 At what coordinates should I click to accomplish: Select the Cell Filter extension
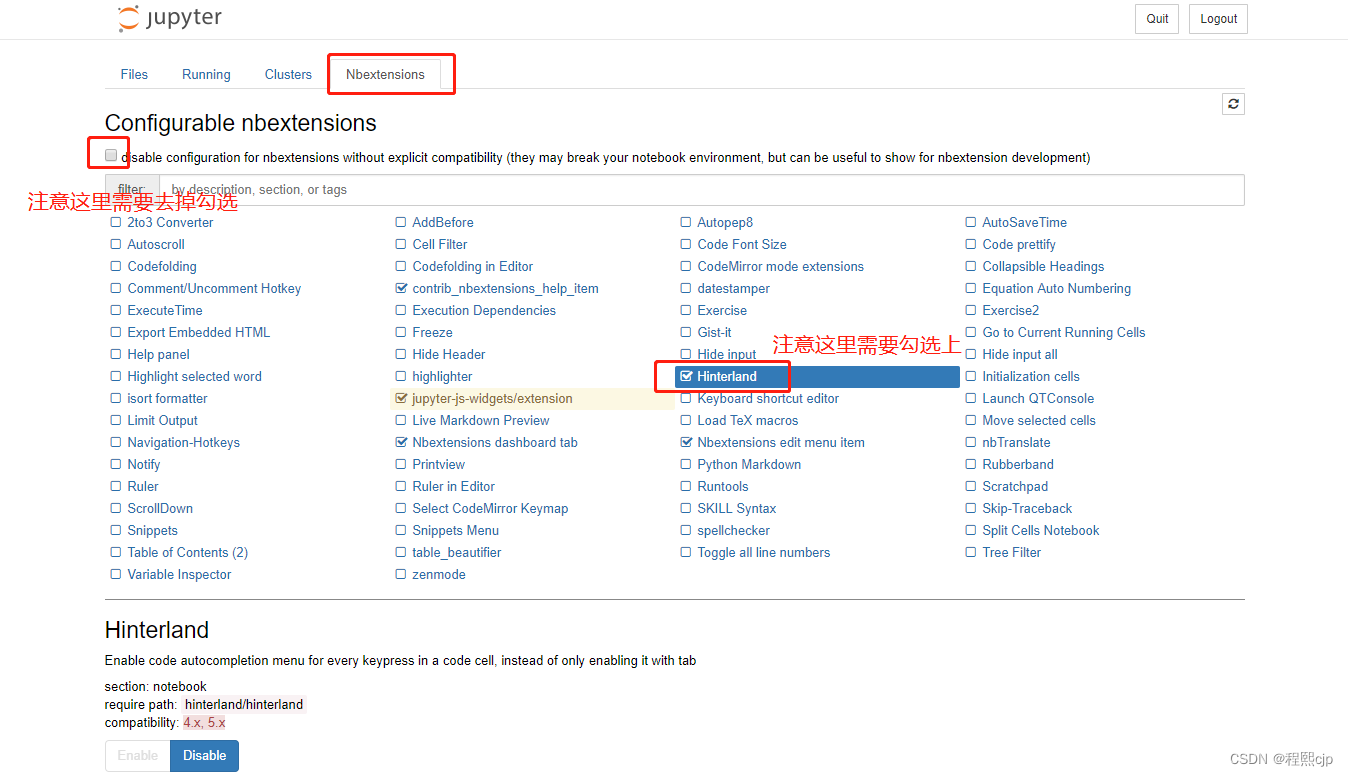coord(439,244)
